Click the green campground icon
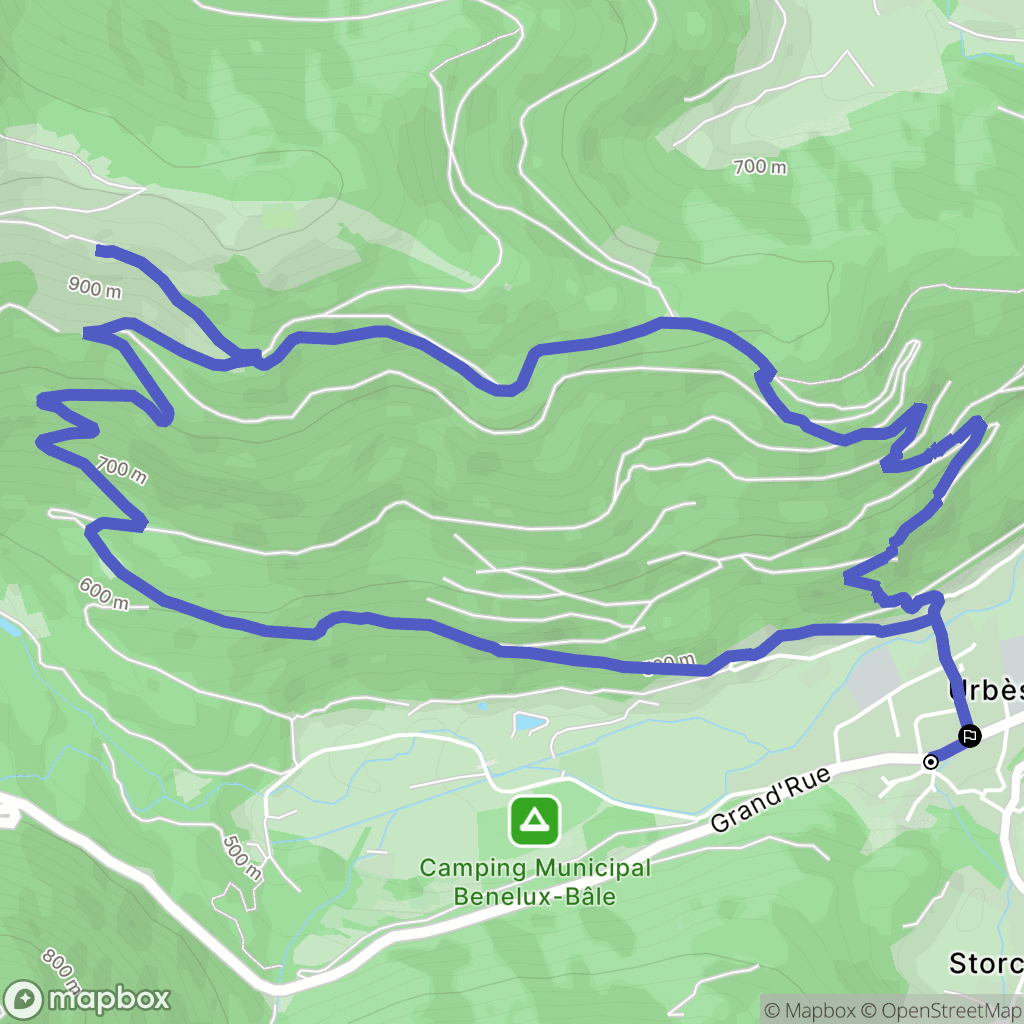Image resolution: width=1024 pixels, height=1024 pixels. point(535,821)
